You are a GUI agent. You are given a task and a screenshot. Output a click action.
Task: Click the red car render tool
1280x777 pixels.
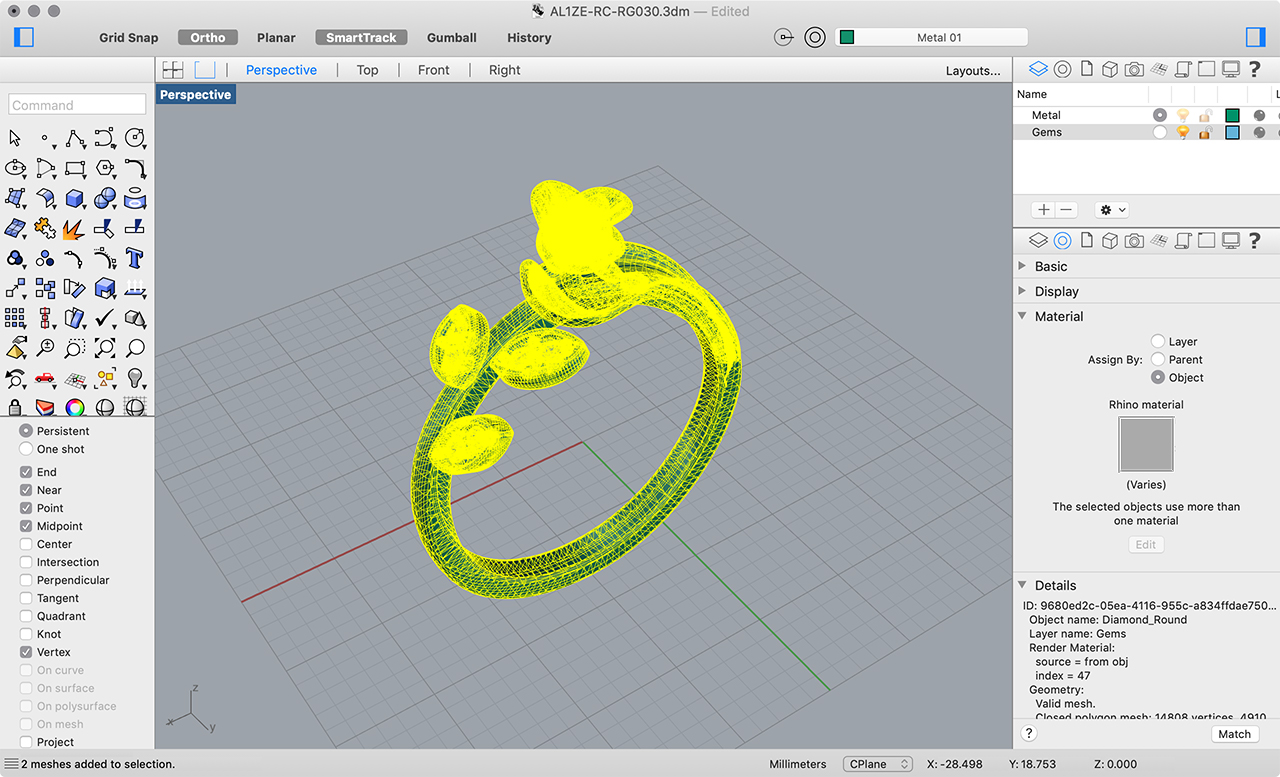(45, 378)
